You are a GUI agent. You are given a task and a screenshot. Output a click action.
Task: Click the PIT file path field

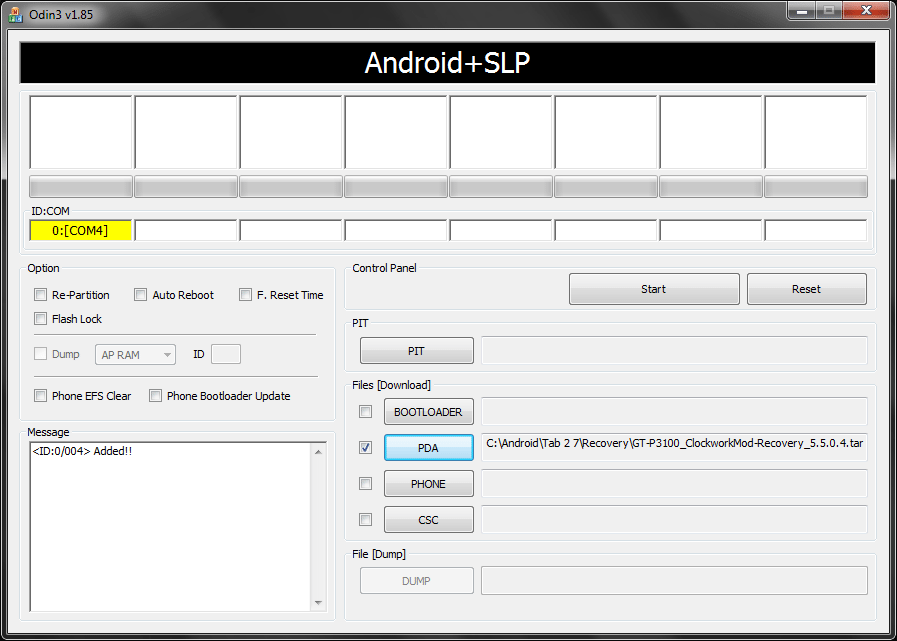(x=674, y=350)
